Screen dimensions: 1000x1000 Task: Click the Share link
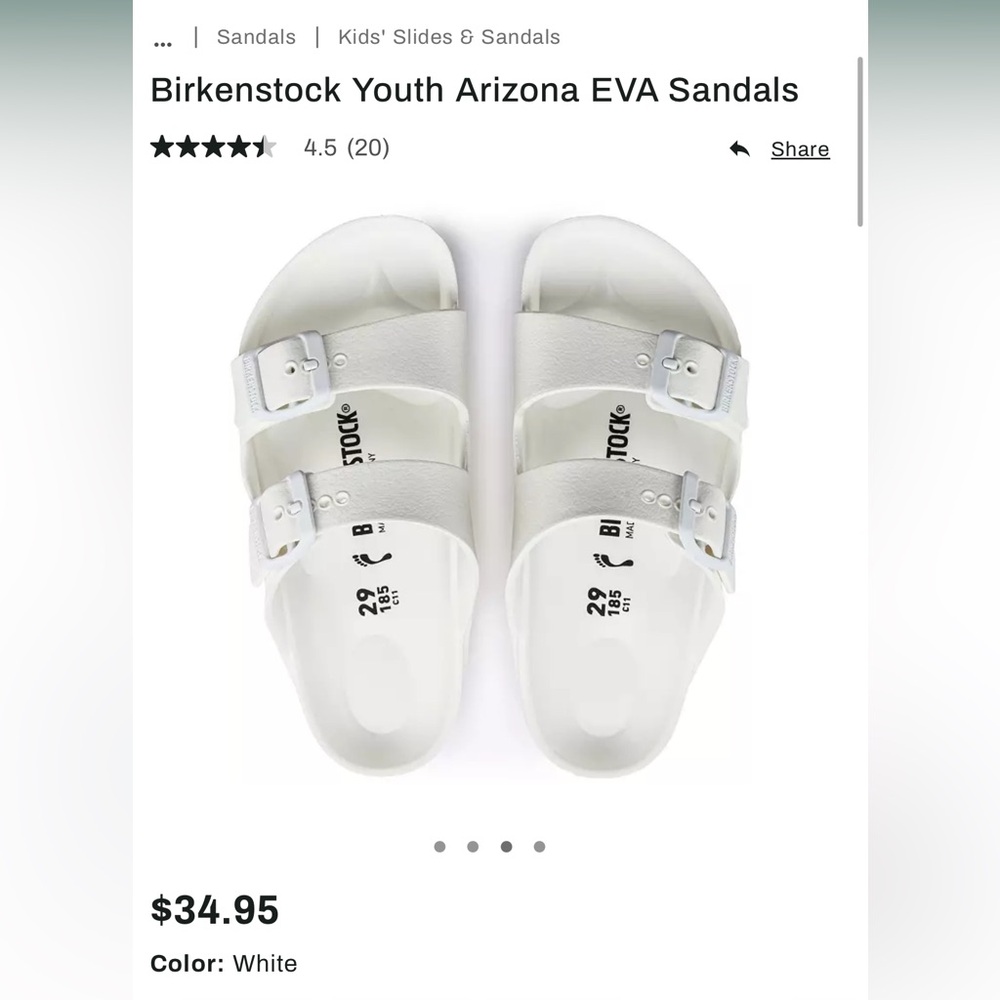pos(799,148)
